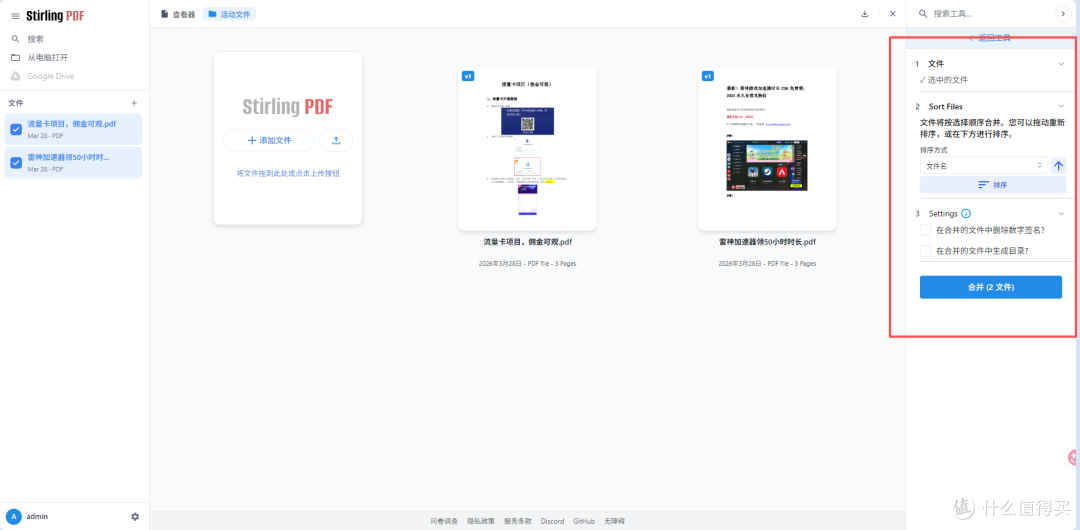The width and height of the screenshot is (1080, 530).
Task: Uncheck 雷神加速器领50小时时... in file list
Action: 17,163
